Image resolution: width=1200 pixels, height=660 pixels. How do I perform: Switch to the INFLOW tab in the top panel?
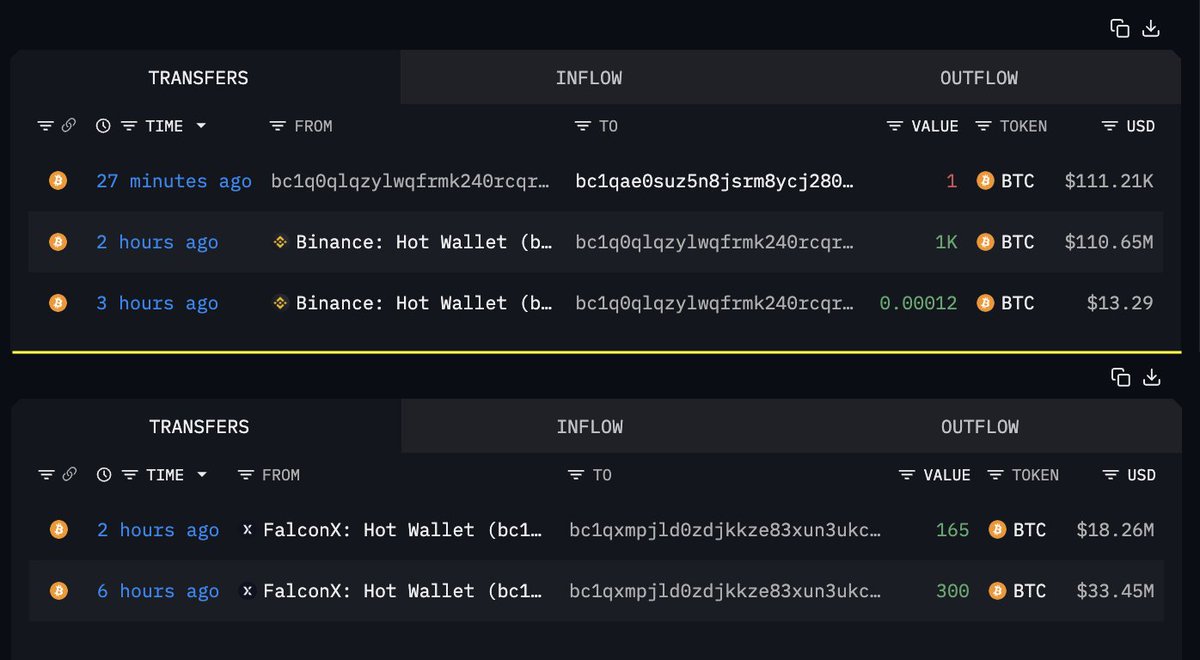coord(589,78)
